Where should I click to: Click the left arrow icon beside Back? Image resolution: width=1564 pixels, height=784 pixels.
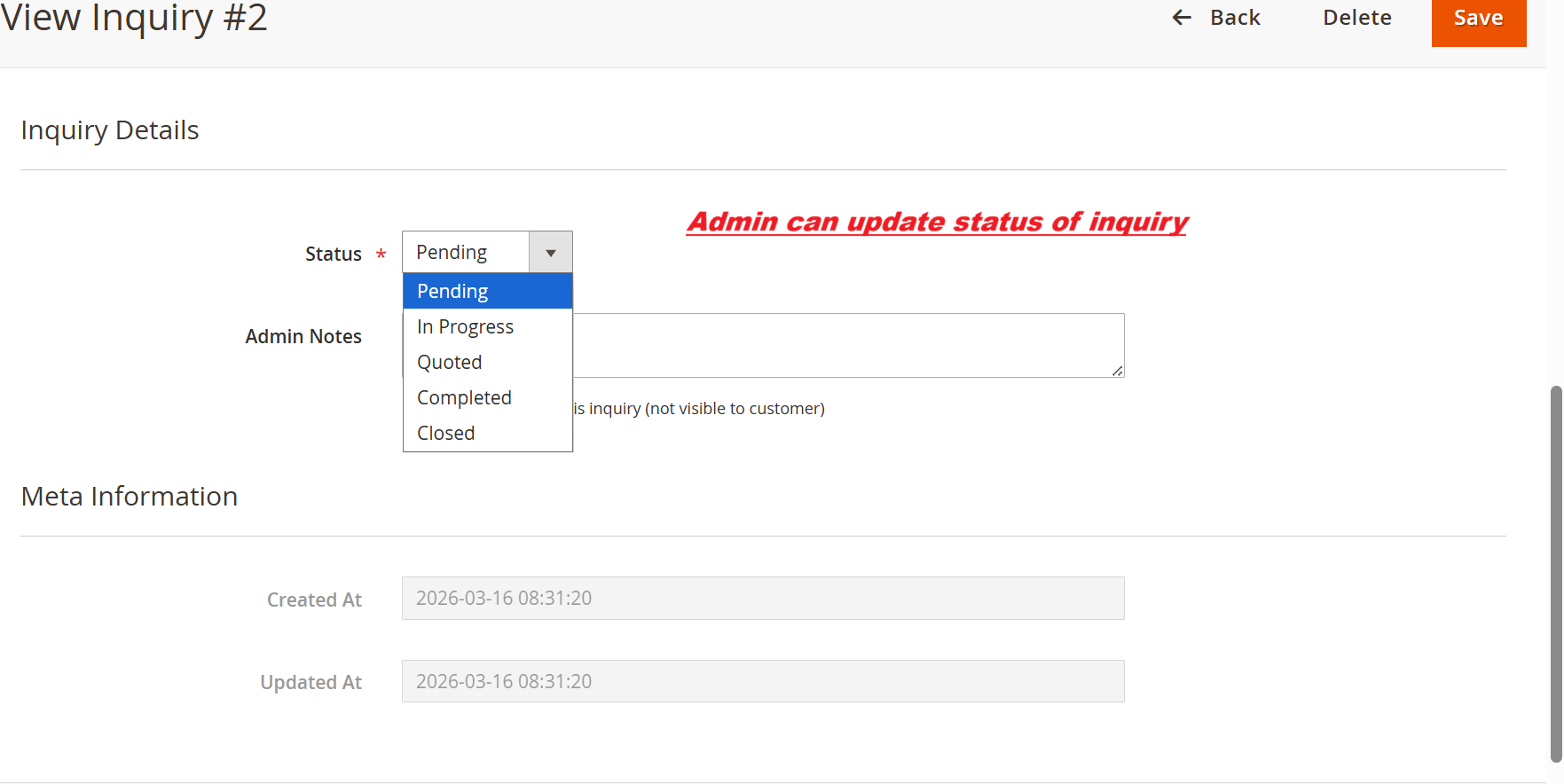pyautogui.click(x=1182, y=18)
